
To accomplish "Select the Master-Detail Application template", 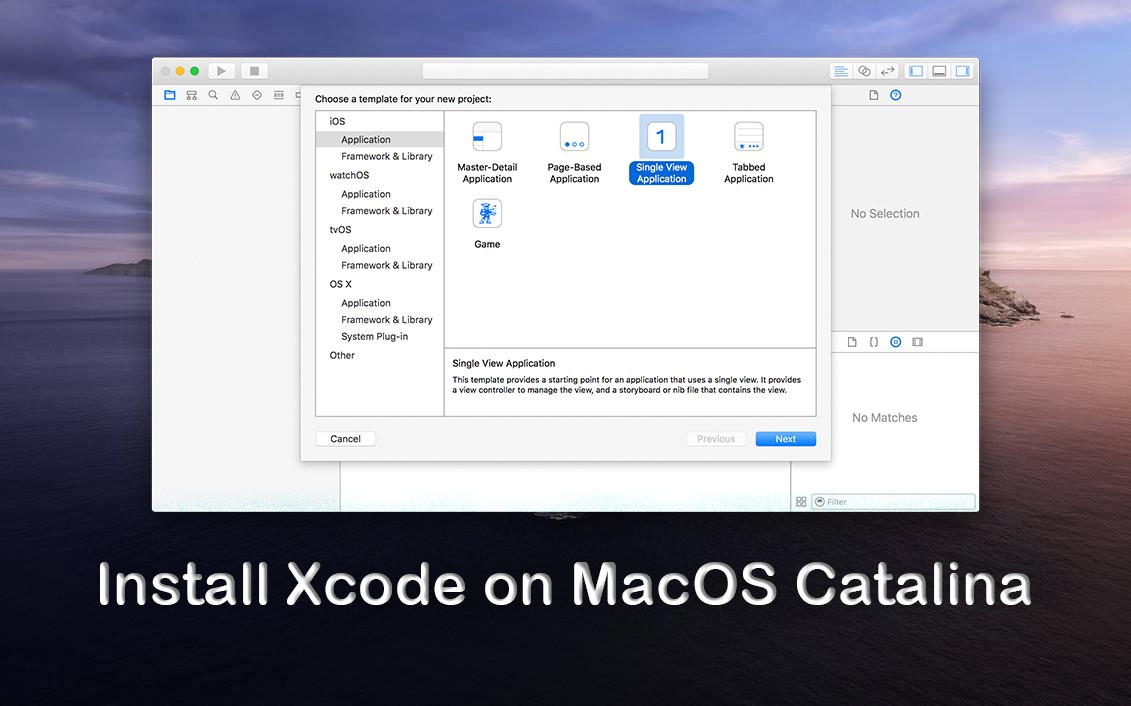I will pos(487,152).
